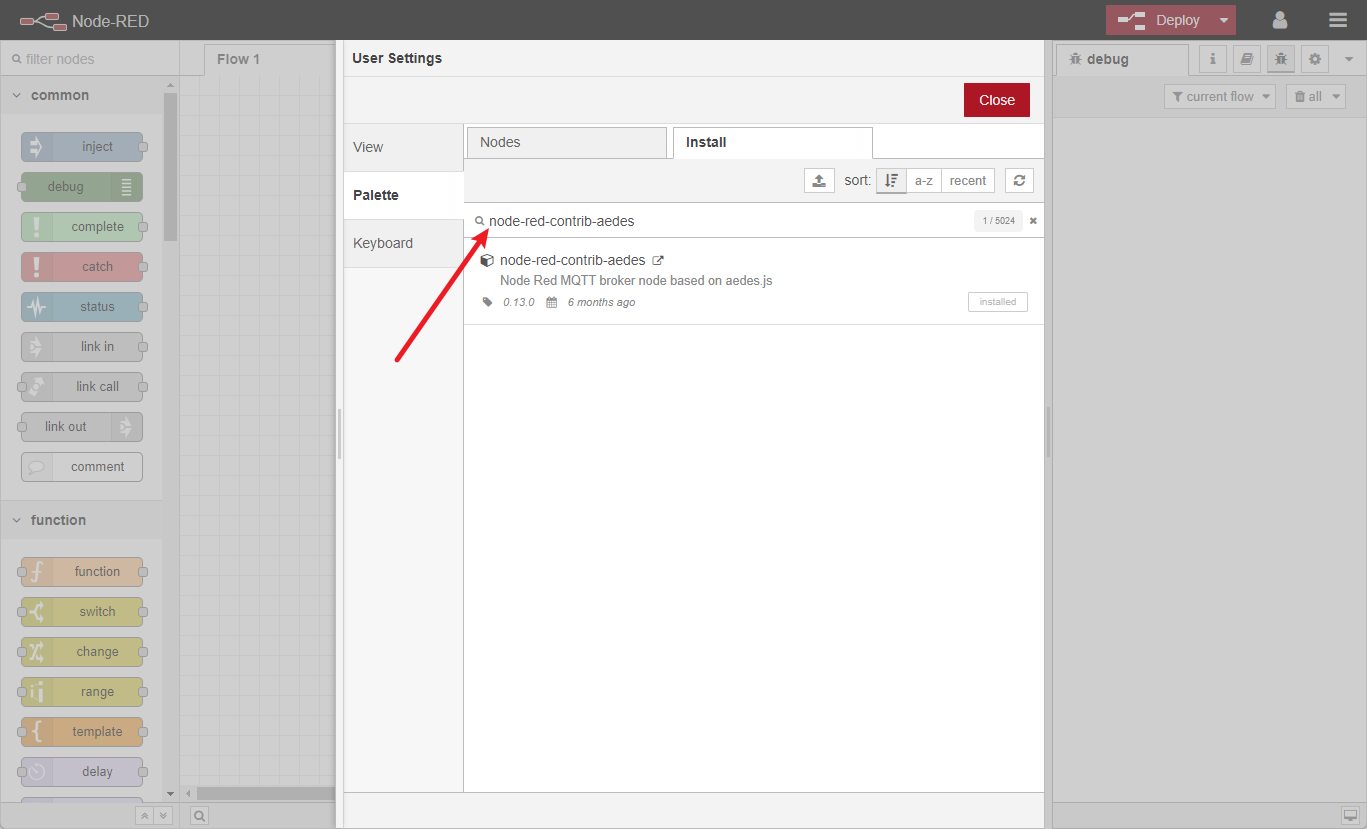Switch to the View settings section
This screenshot has width=1367, height=829.
(404, 147)
